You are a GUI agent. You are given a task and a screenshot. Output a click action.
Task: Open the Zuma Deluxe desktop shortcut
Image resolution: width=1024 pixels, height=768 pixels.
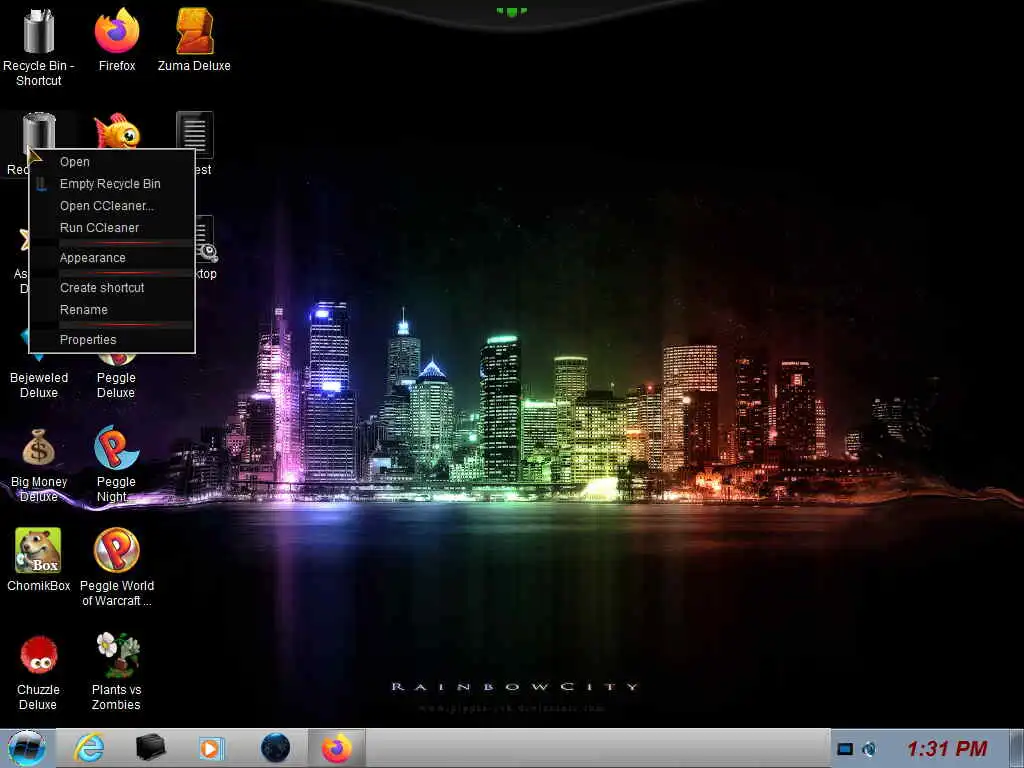(194, 40)
